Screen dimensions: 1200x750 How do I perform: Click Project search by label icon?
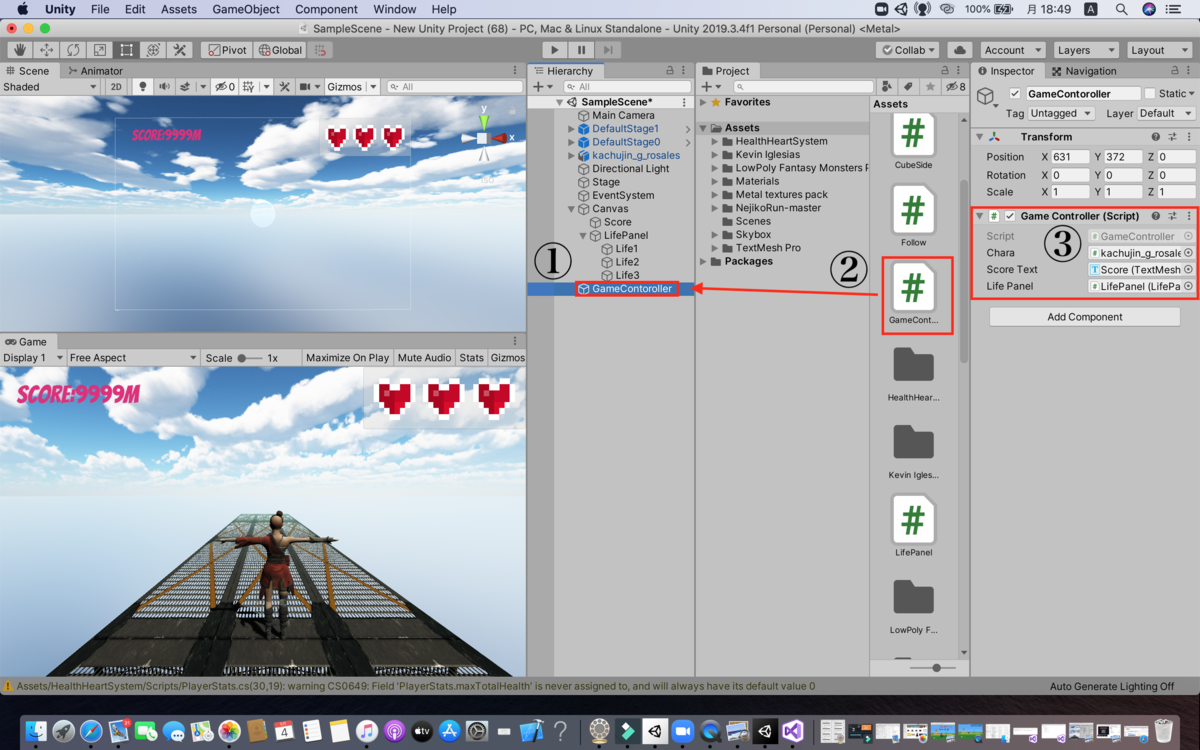pos(908,87)
